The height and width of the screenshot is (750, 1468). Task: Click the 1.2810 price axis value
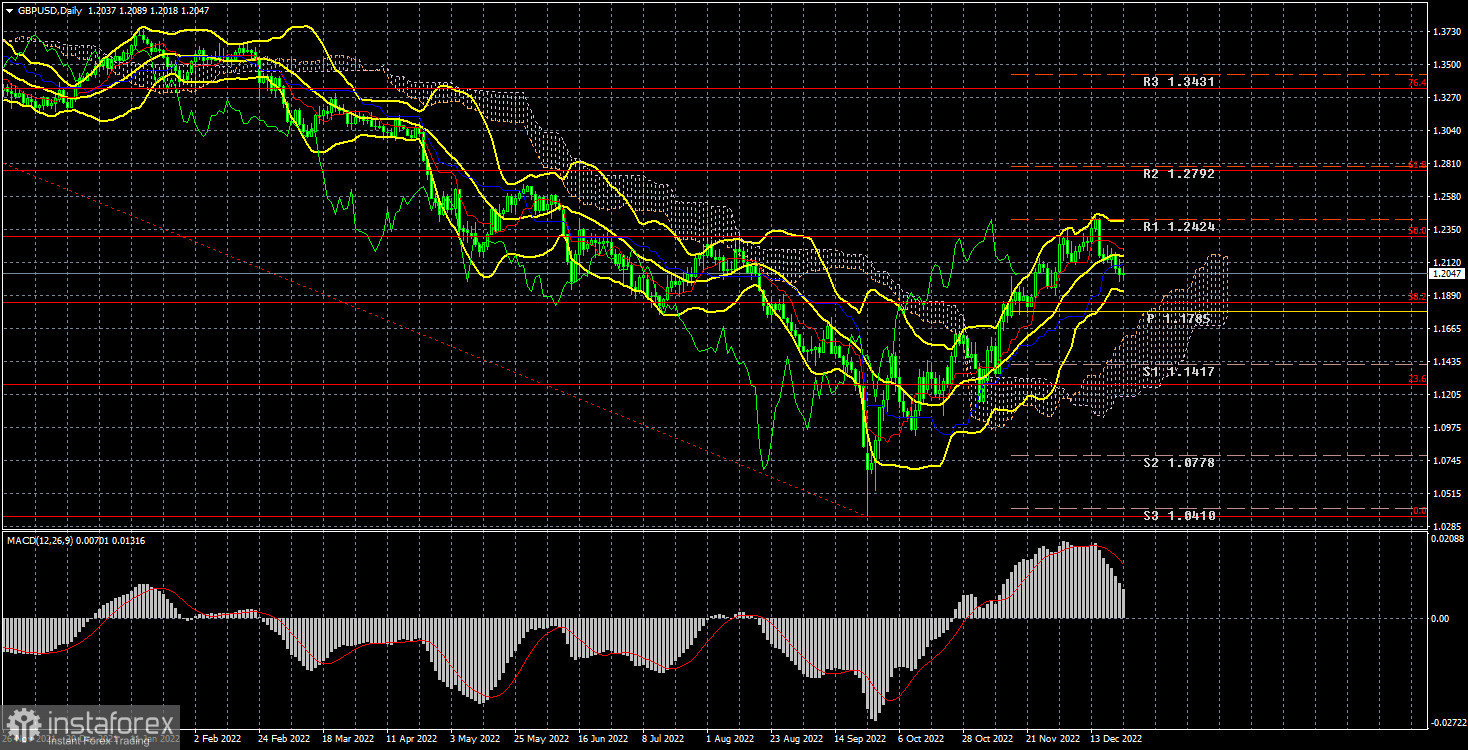[x=1447, y=164]
